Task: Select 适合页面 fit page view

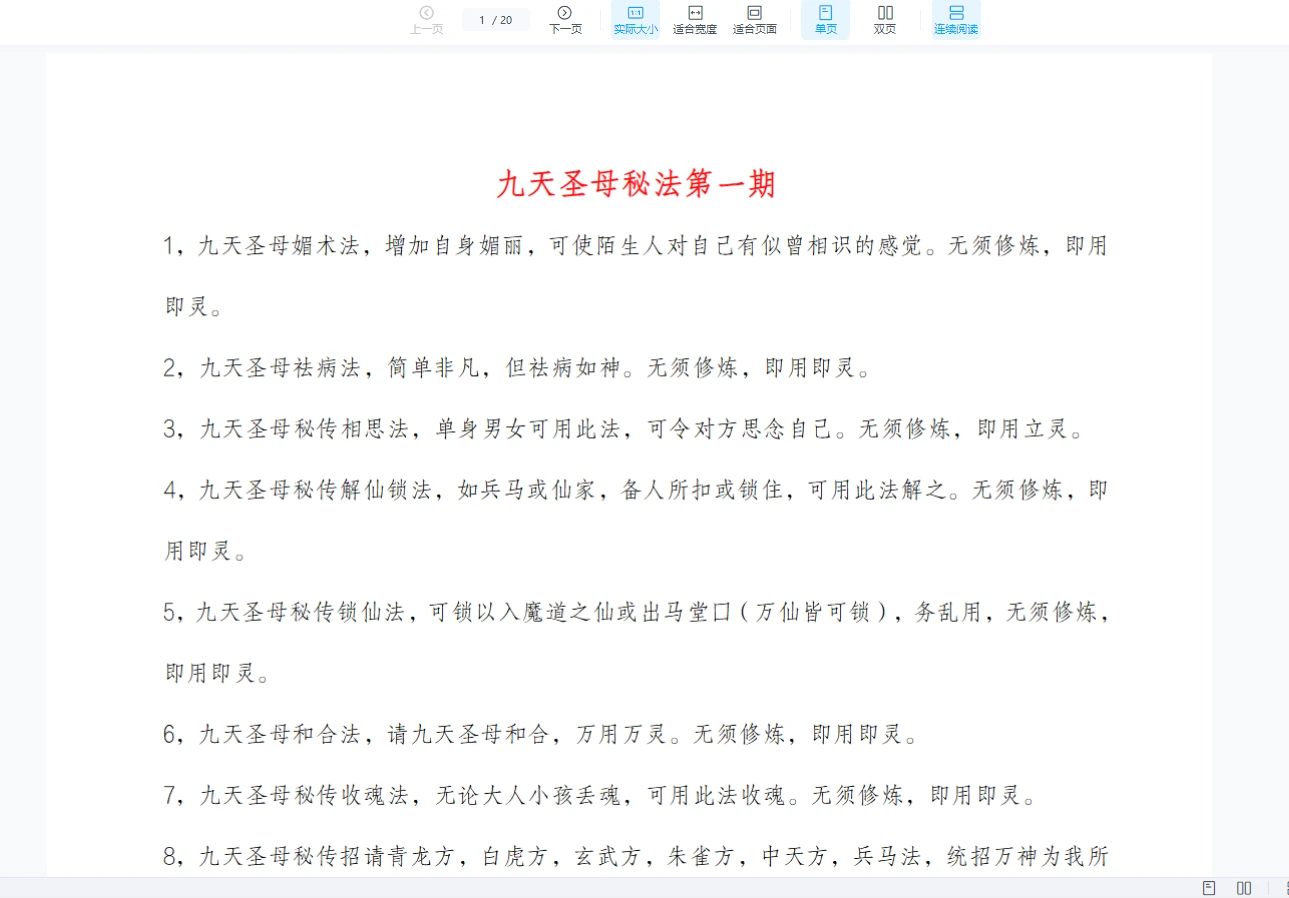Action: pyautogui.click(x=755, y=19)
